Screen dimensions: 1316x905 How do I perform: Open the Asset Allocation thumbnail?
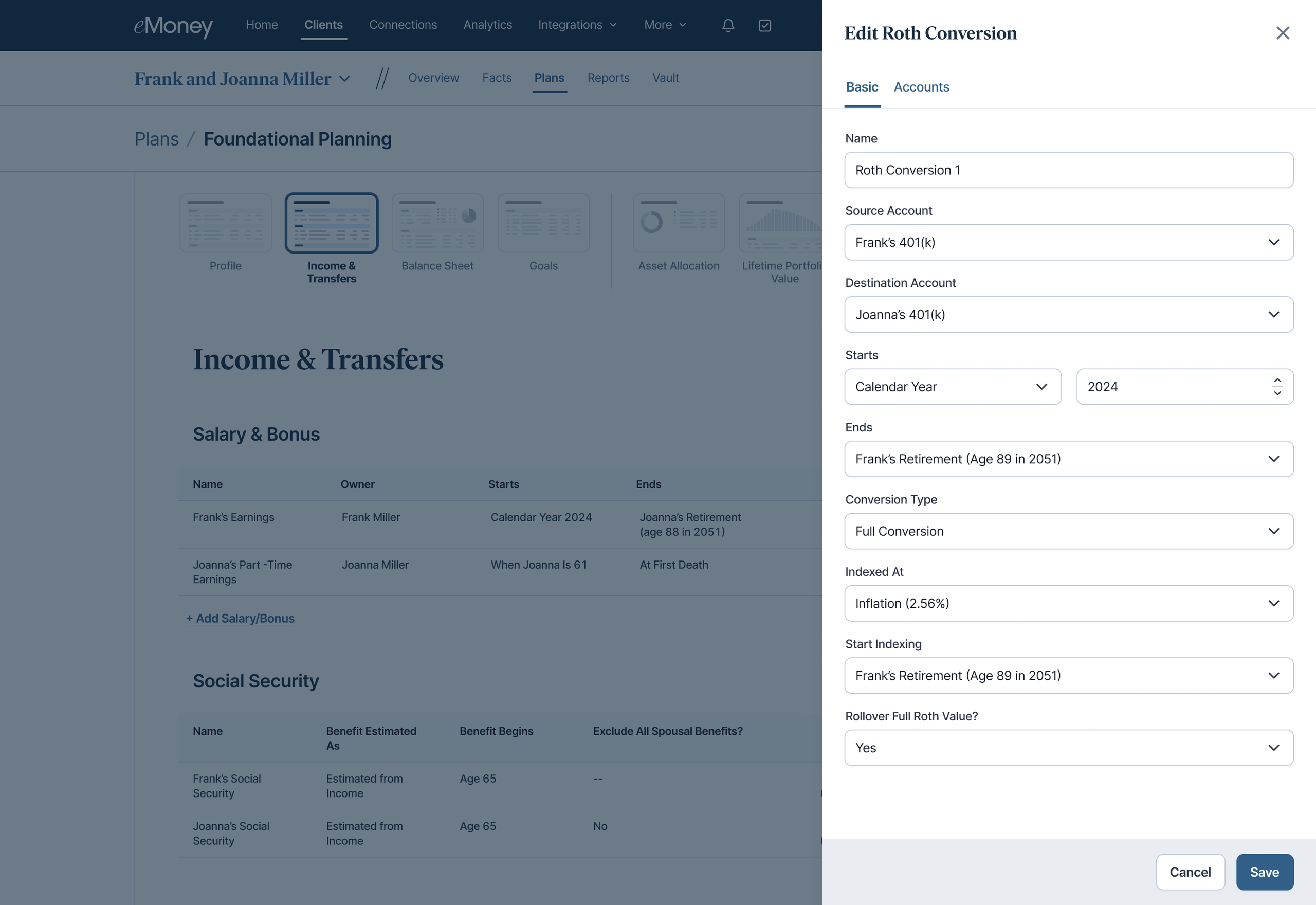679,223
